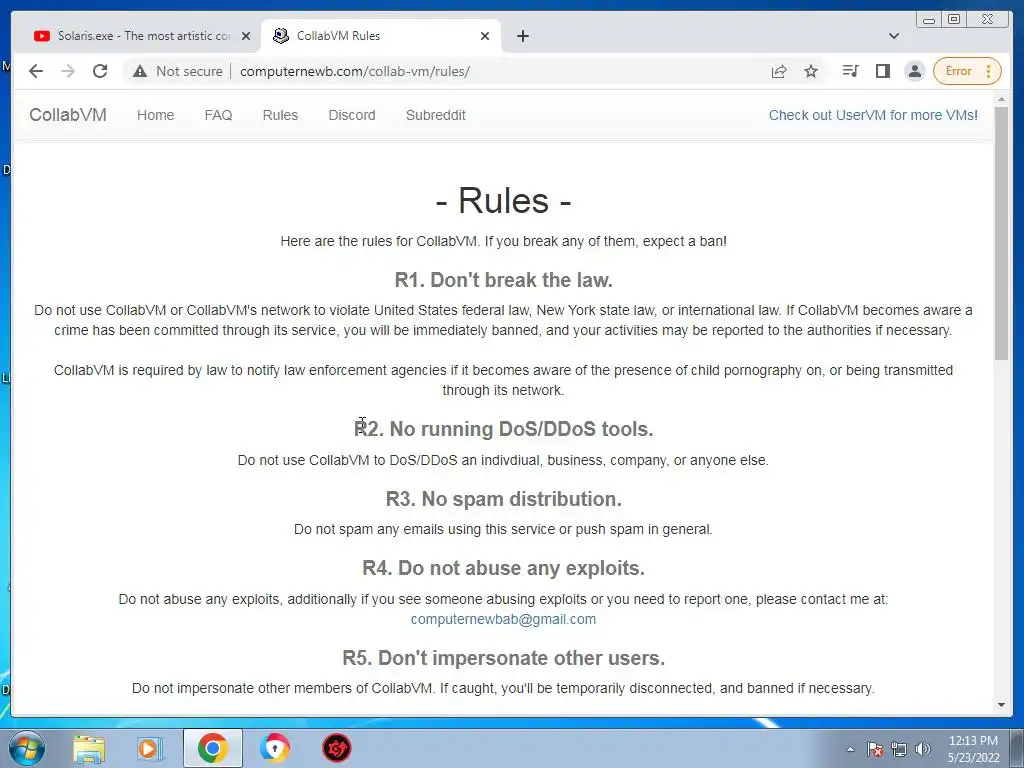1024x768 pixels.
Task: Click the volume speaker icon
Action: click(923, 749)
